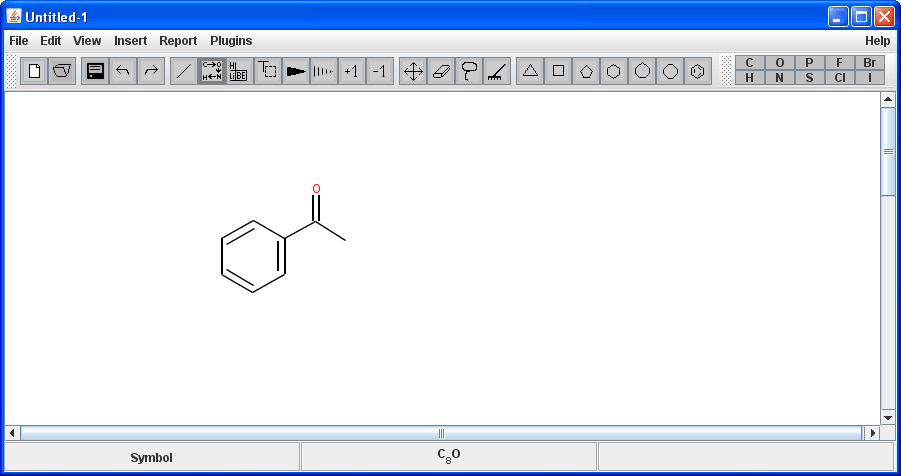Click the +1 charge increase tool
Screen dimensions: 901x476
coord(351,71)
